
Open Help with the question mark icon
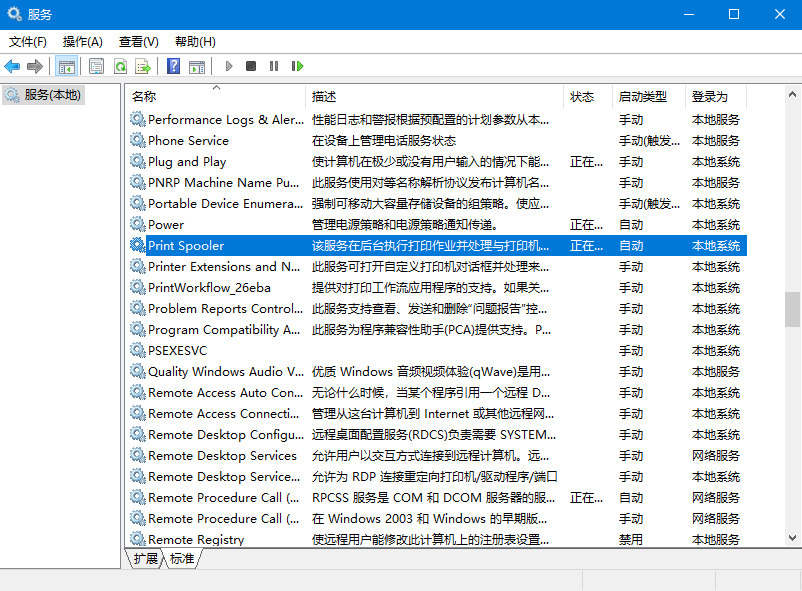coord(173,66)
